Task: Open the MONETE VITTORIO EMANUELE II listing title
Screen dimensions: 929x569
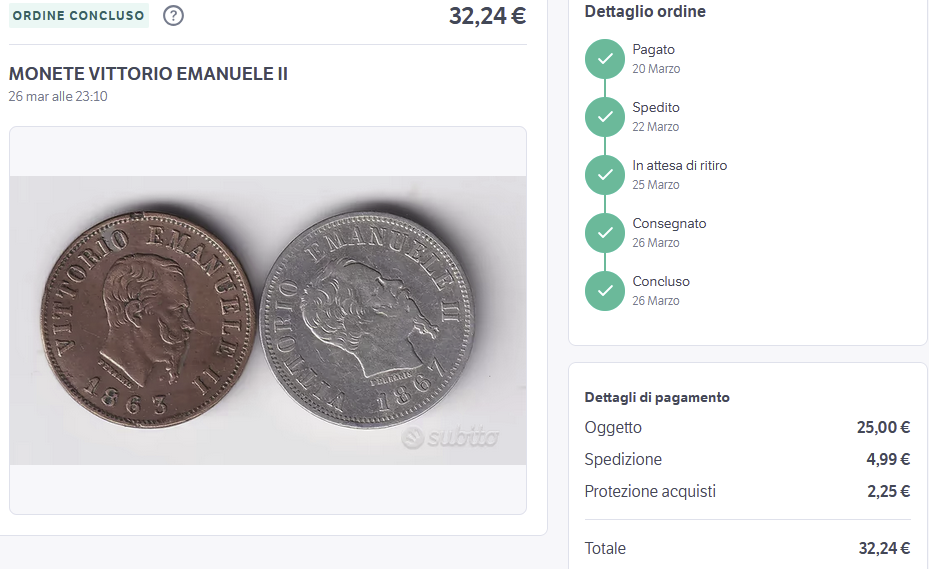Action: (148, 74)
